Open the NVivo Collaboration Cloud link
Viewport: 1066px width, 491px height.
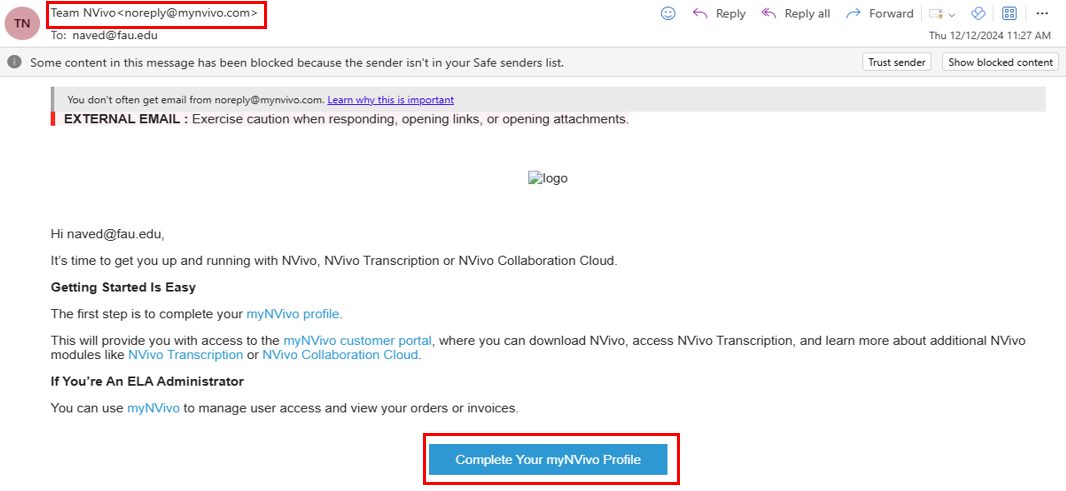click(x=340, y=355)
